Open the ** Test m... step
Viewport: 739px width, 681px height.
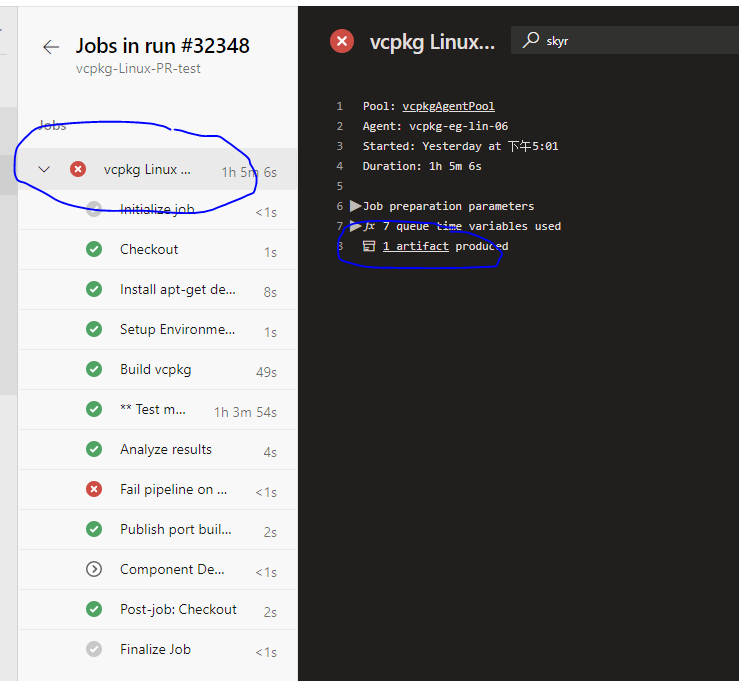(157, 410)
